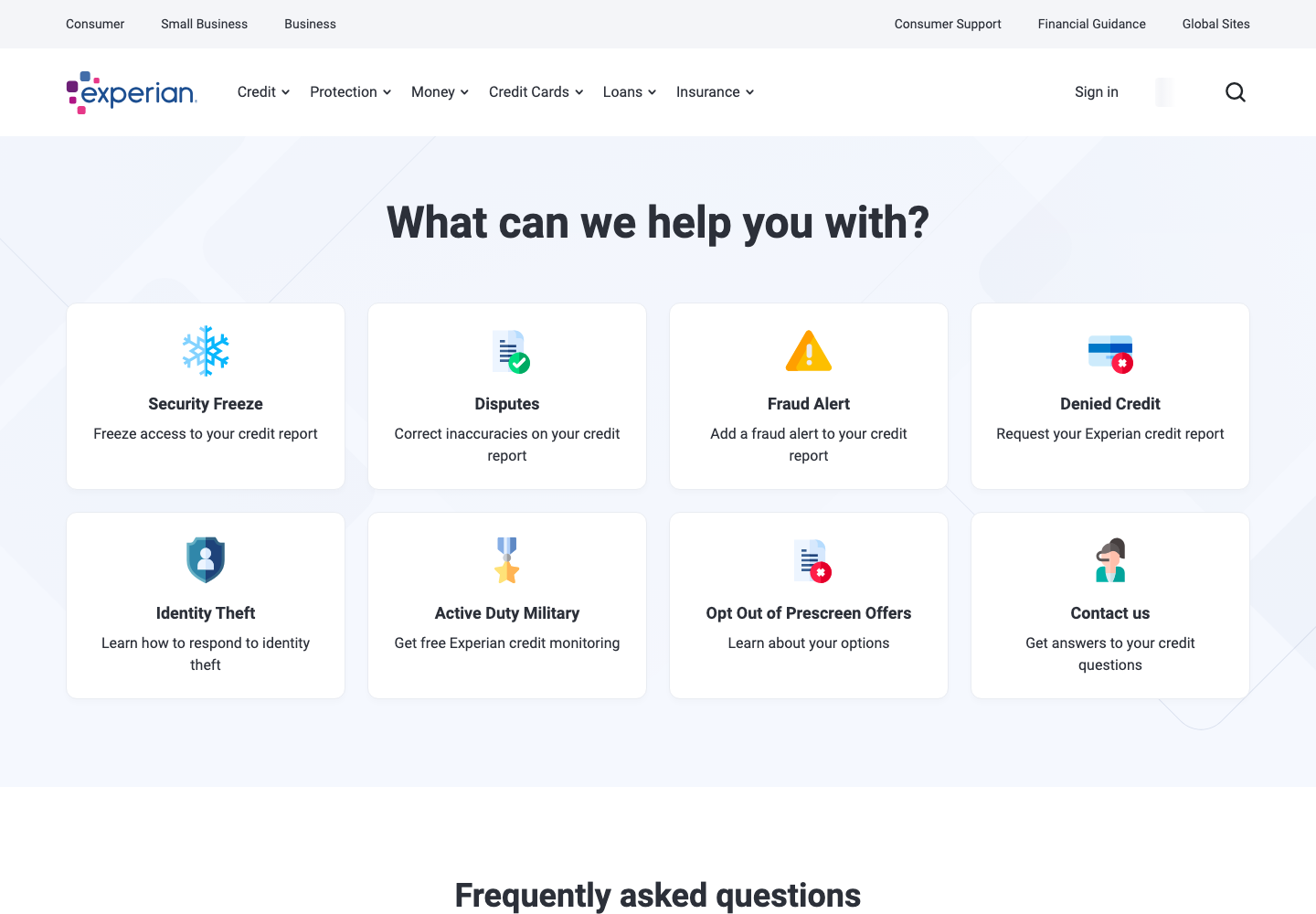Click 'Learn about your options' text
1316x914 pixels.
809,643
